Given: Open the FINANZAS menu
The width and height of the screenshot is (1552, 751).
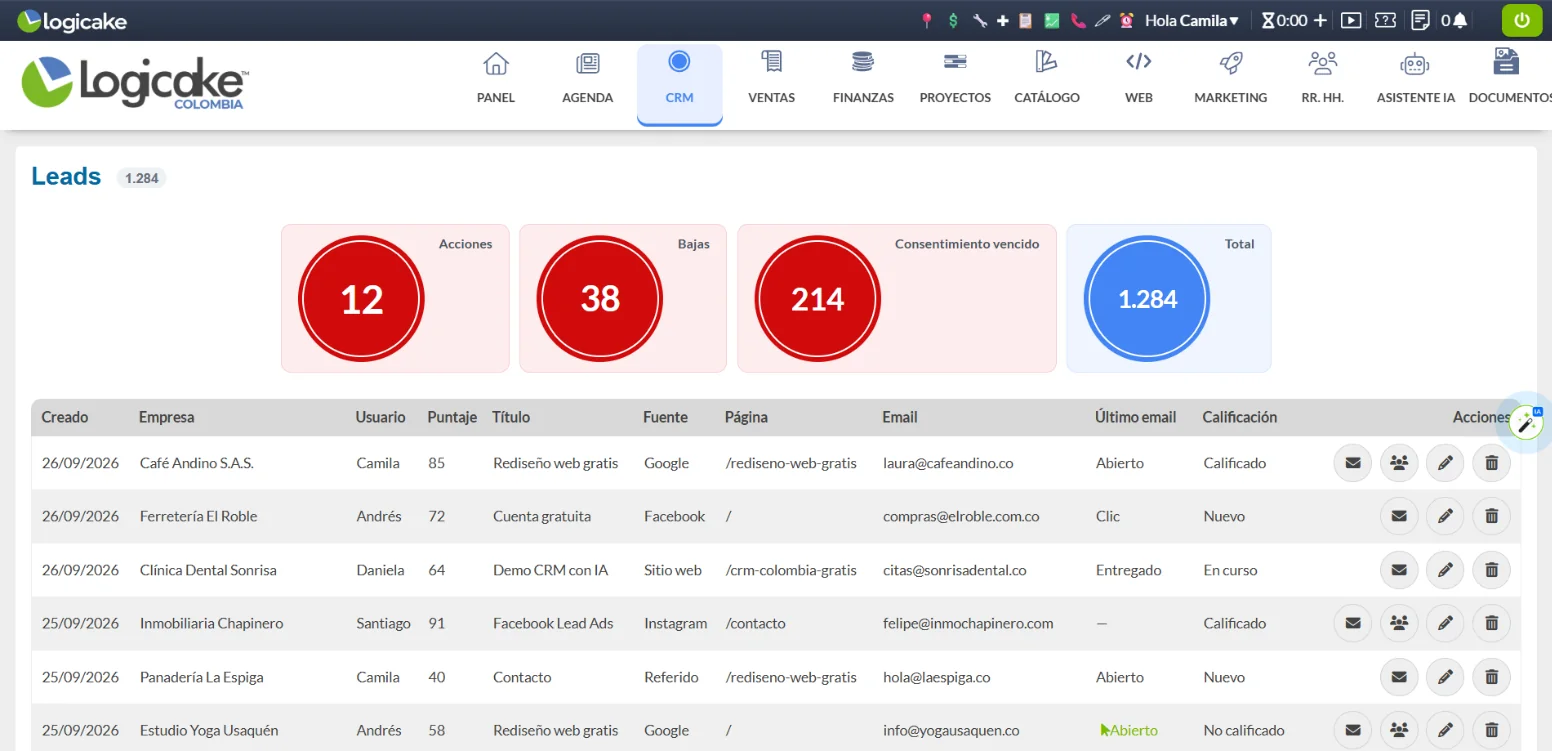Looking at the screenshot, I should coord(863,78).
